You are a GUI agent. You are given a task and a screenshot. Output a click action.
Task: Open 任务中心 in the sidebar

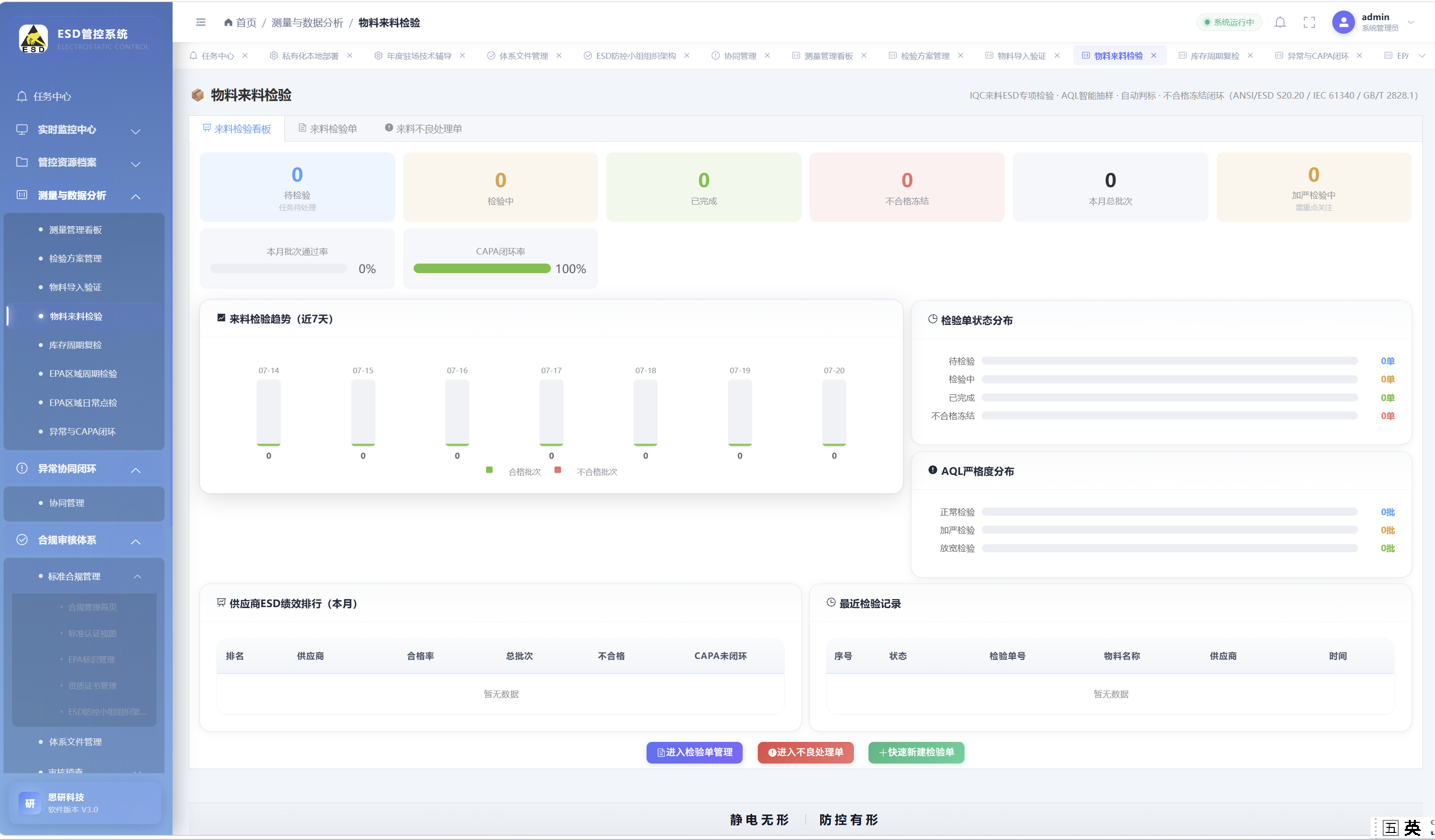(x=51, y=96)
